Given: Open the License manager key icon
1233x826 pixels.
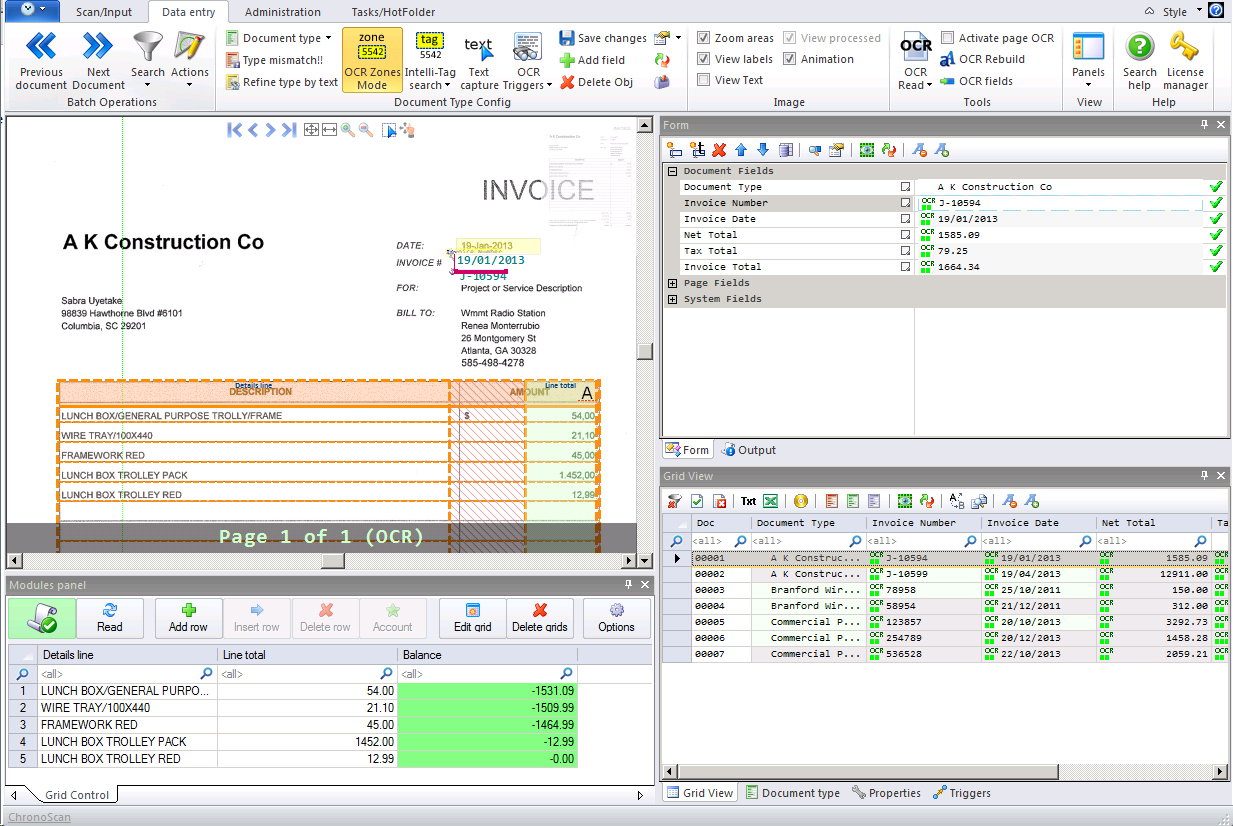Looking at the screenshot, I should click(x=1185, y=47).
